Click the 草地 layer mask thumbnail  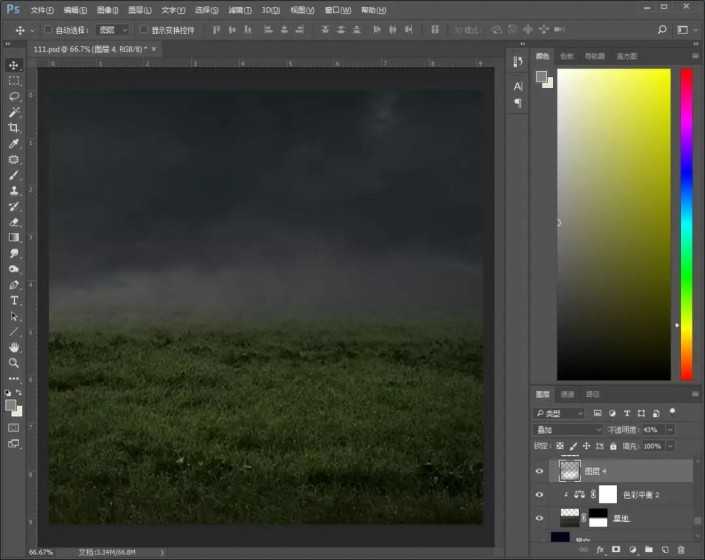tap(597, 518)
